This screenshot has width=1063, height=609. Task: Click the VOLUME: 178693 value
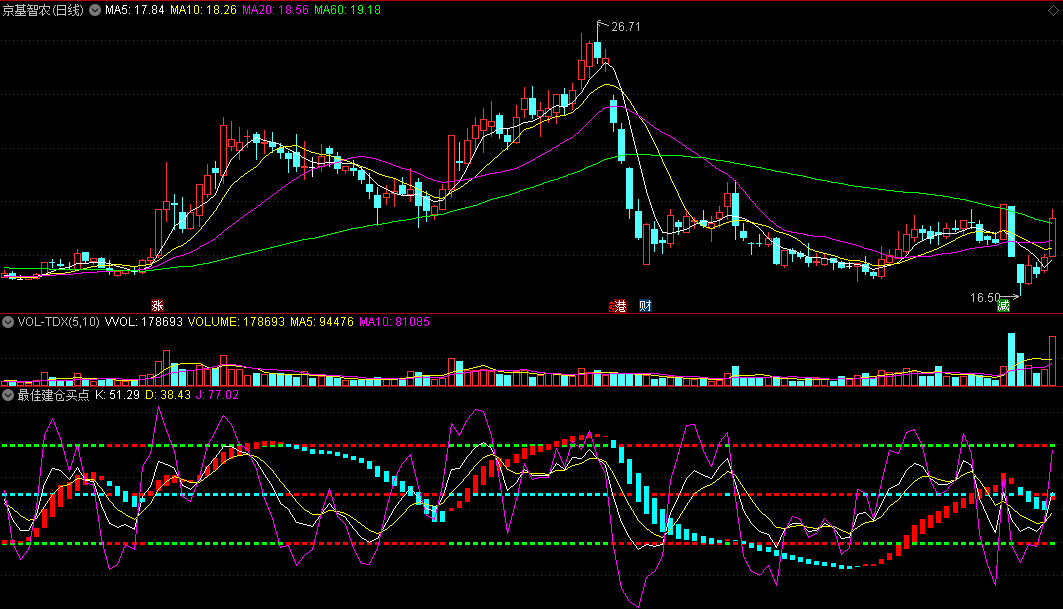pos(236,322)
